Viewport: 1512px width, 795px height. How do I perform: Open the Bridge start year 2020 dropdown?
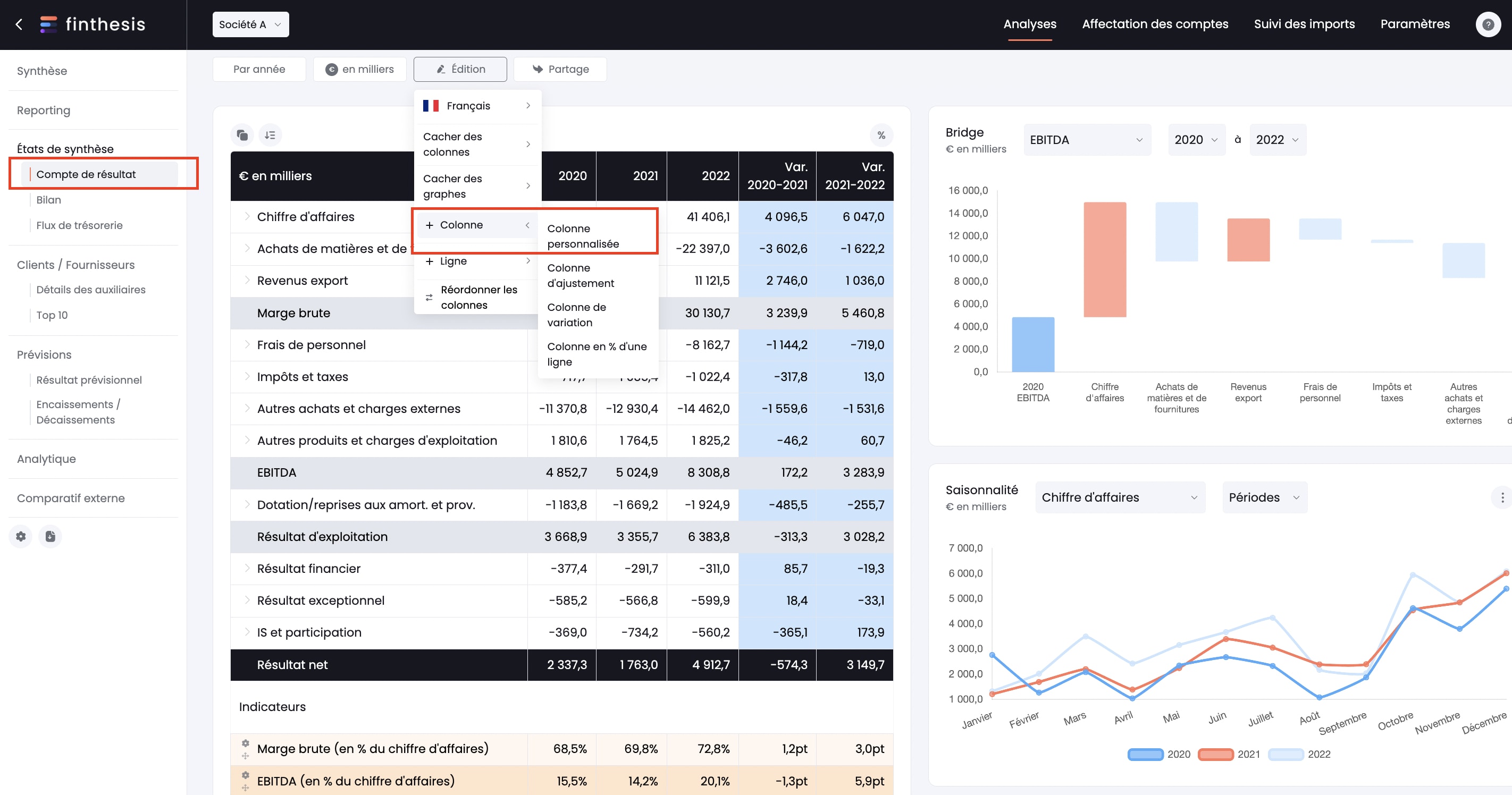pyautogui.click(x=1196, y=140)
